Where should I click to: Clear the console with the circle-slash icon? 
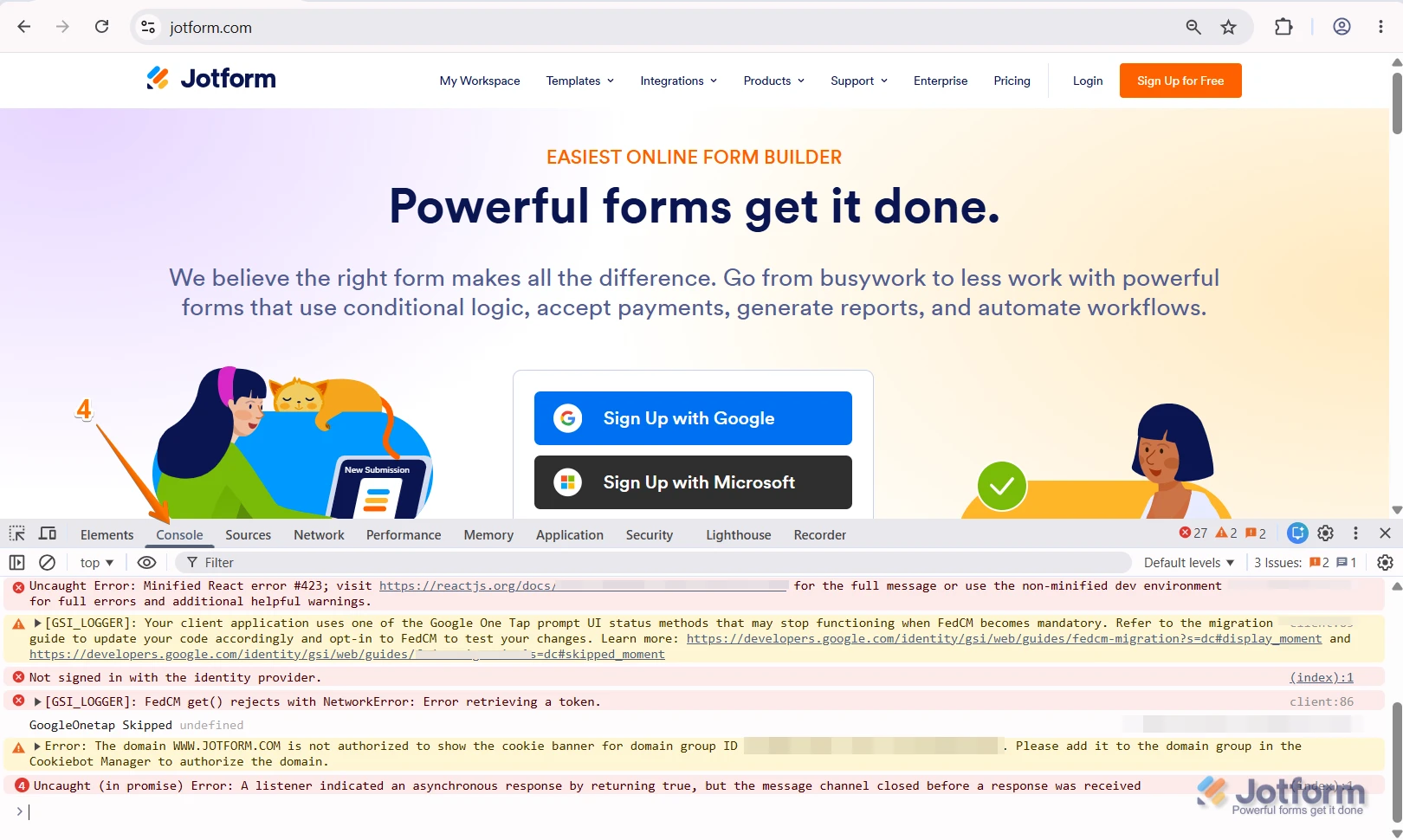coord(48,562)
